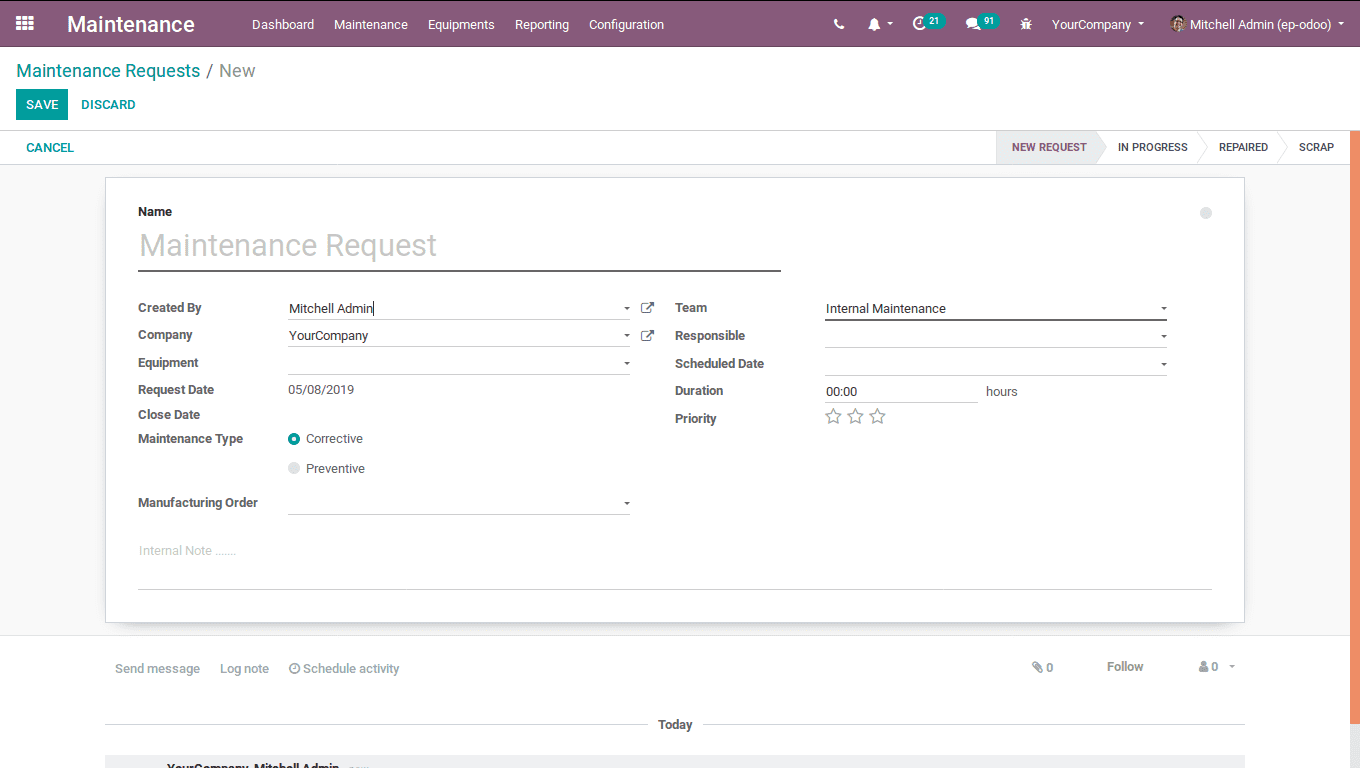Open external link next to Company field
This screenshot has width=1360, height=768.
(647, 336)
